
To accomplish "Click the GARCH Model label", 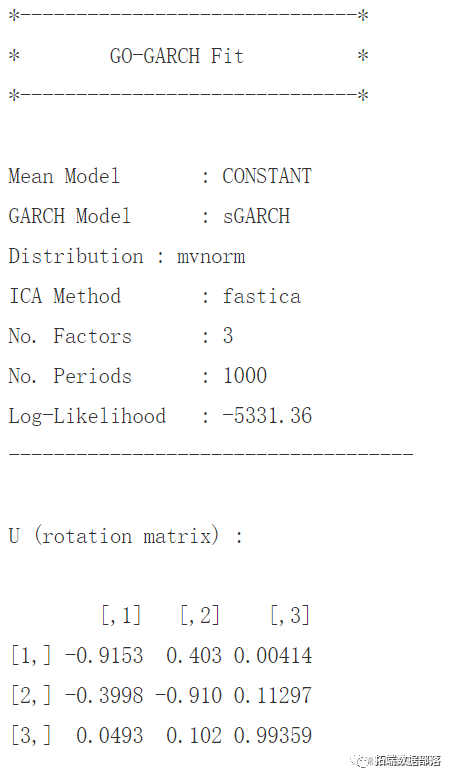I will click(70, 216).
